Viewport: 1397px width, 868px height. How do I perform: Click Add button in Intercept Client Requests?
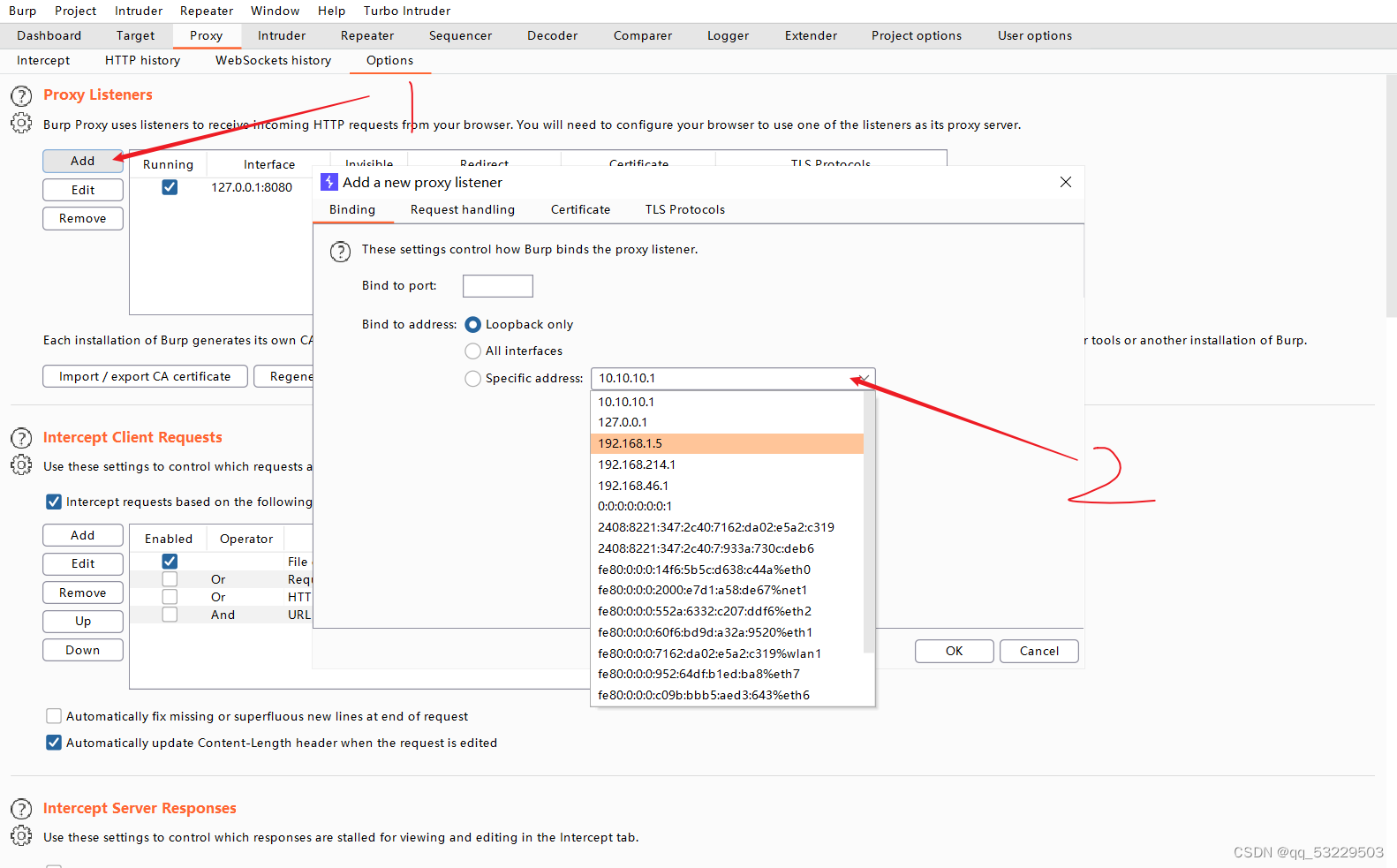point(83,535)
